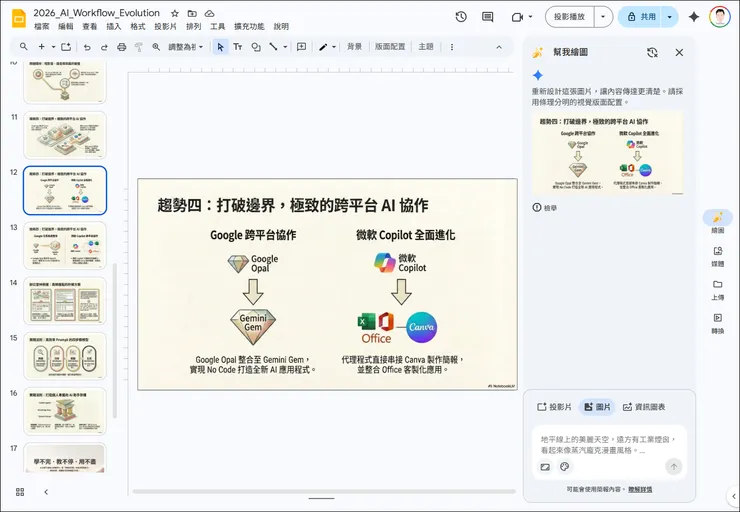Image resolution: width=740 pixels, height=512 pixels.
Task: Switch to the 投影片 tab in panel
Action: (554, 407)
